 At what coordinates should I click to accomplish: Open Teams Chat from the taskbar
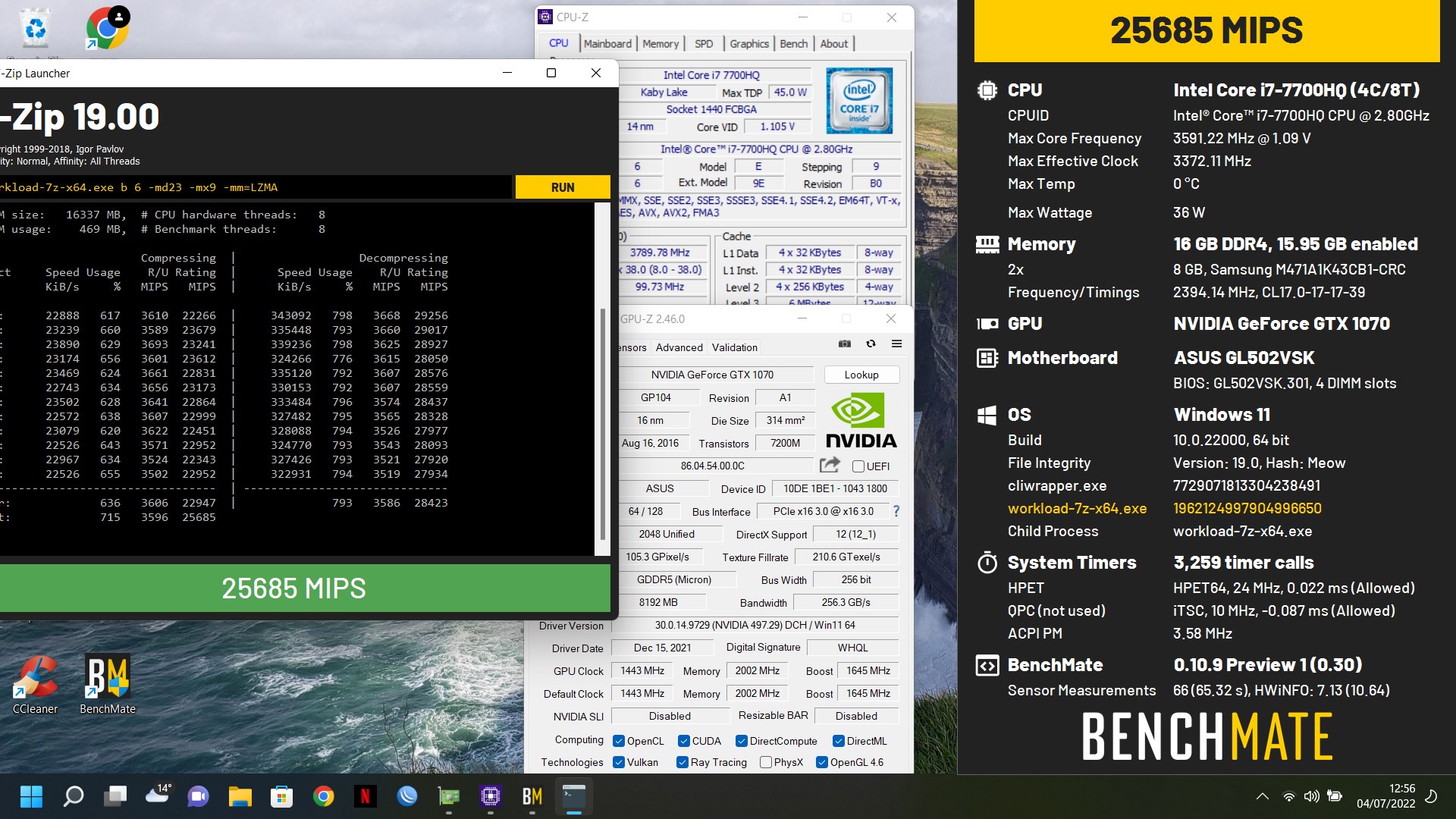[199, 796]
